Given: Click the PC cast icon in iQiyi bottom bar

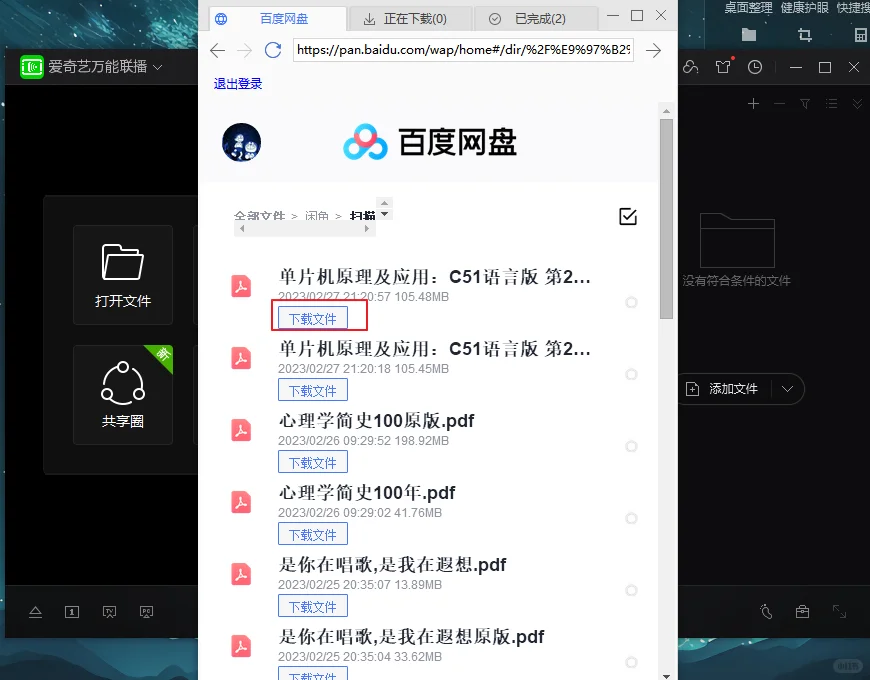Looking at the screenshot, I should click(x=144, y=612).
